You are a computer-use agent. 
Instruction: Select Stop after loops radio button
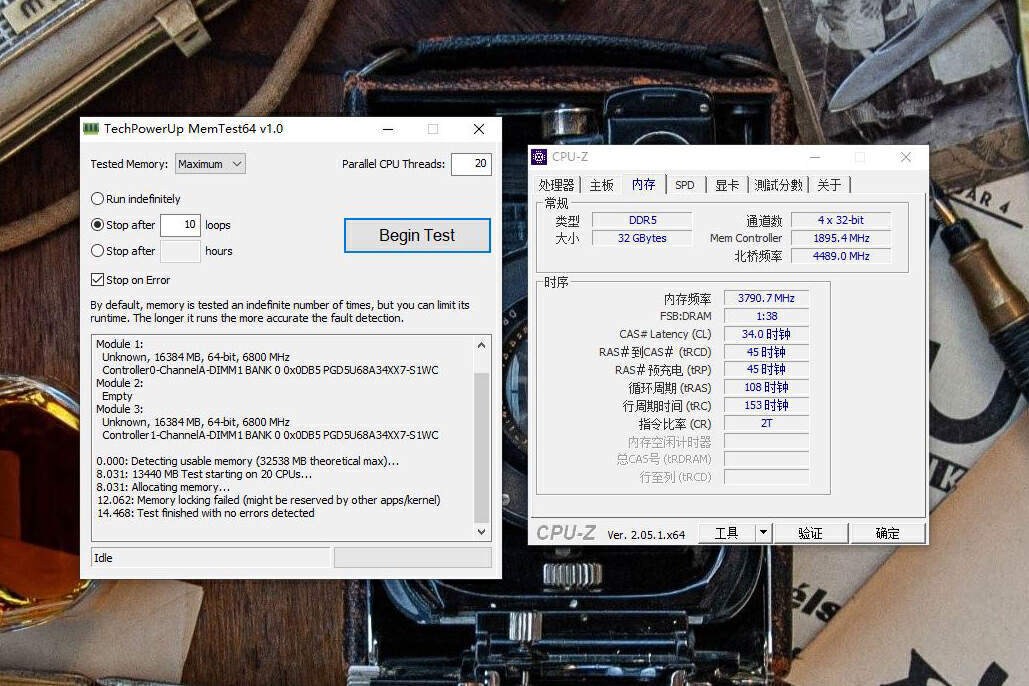point(97,225)
